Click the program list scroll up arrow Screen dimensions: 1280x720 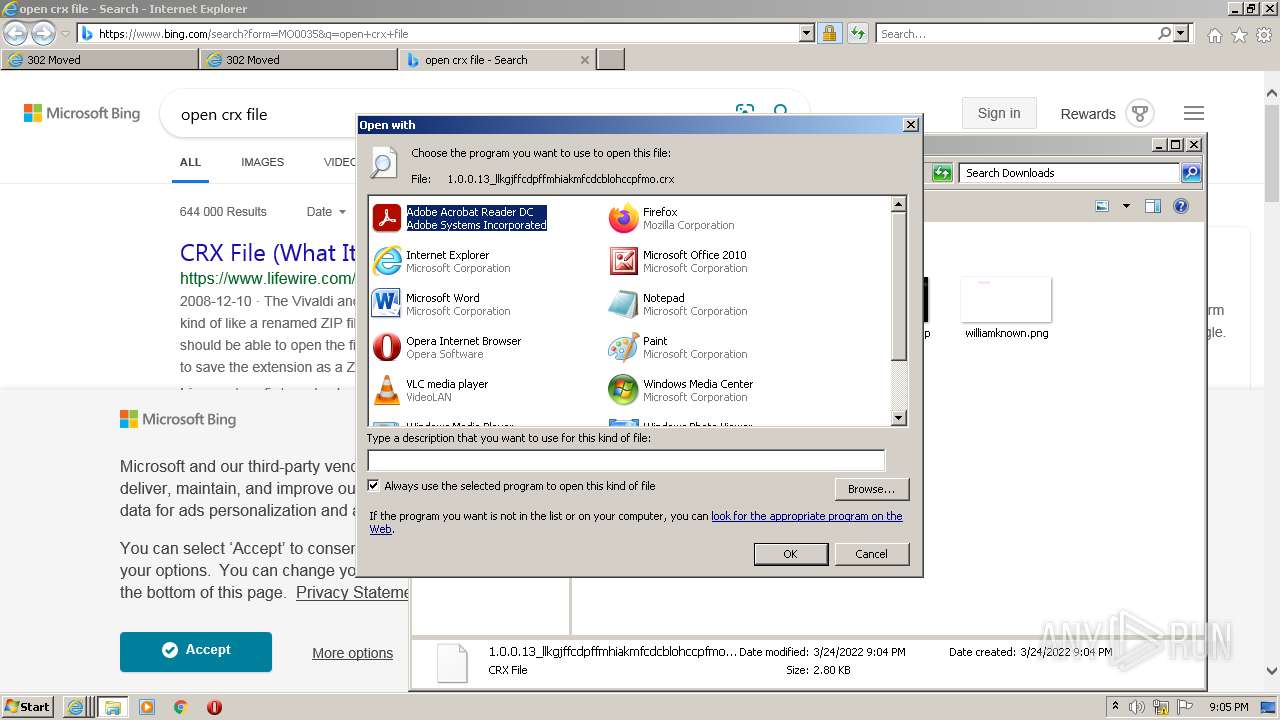tap(898, 204)
